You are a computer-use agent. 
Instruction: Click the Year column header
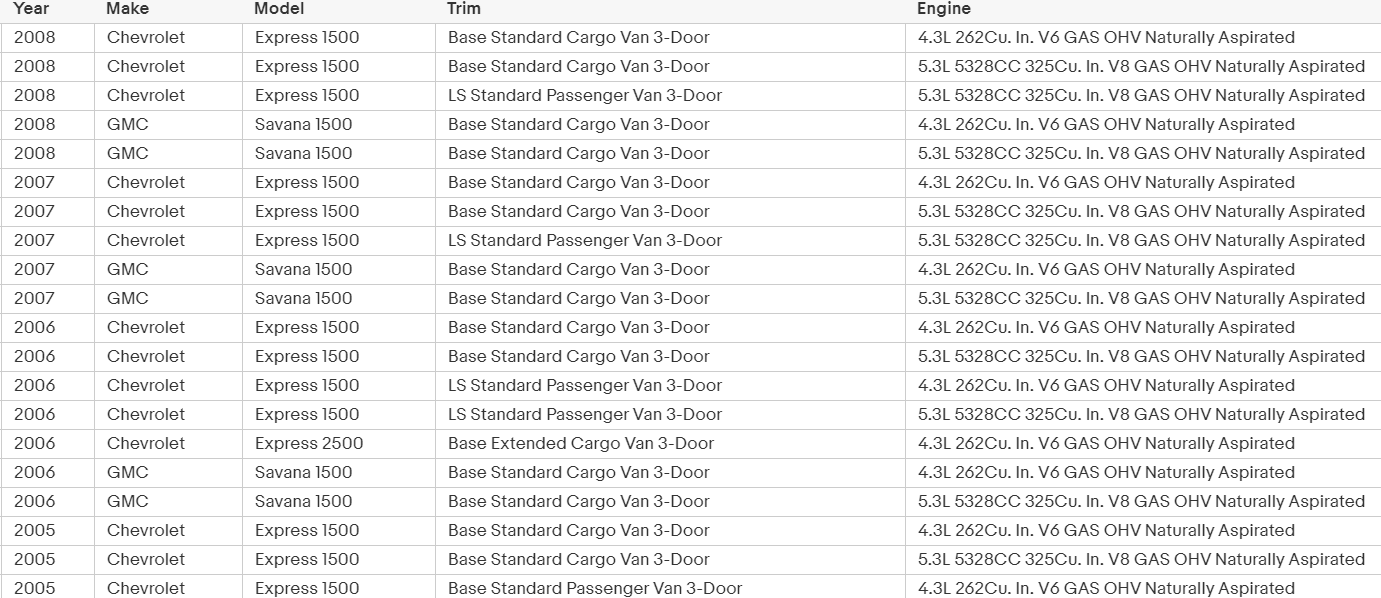tap(31, 9)
